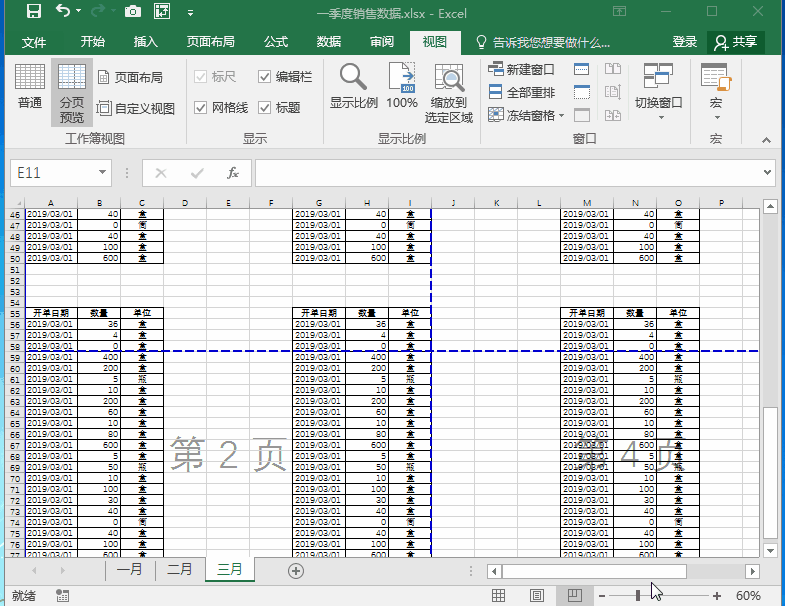Click the Save icon in title bar
785x606 pixels.
33,12
